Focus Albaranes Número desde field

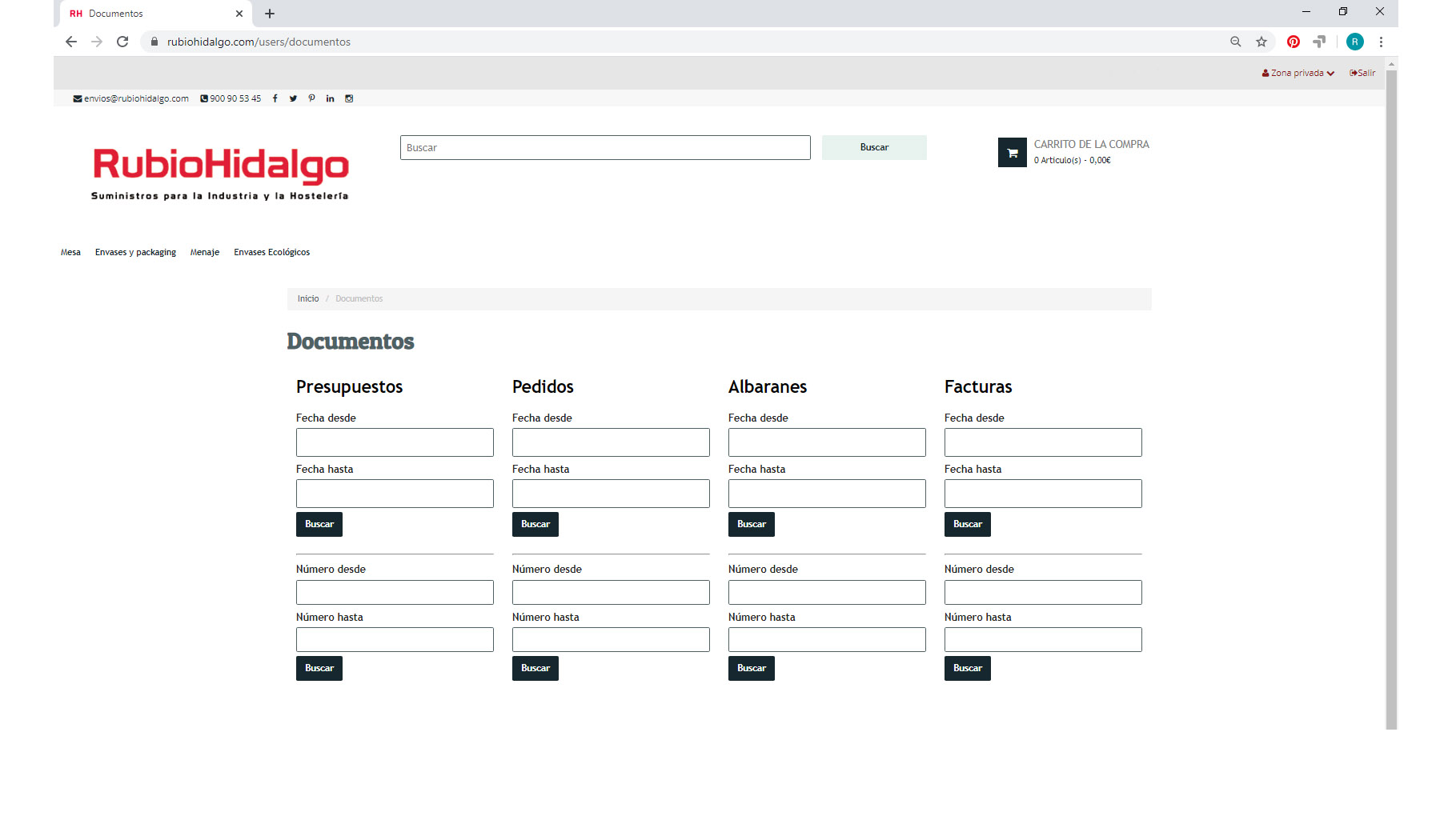(x=827, y=592)
